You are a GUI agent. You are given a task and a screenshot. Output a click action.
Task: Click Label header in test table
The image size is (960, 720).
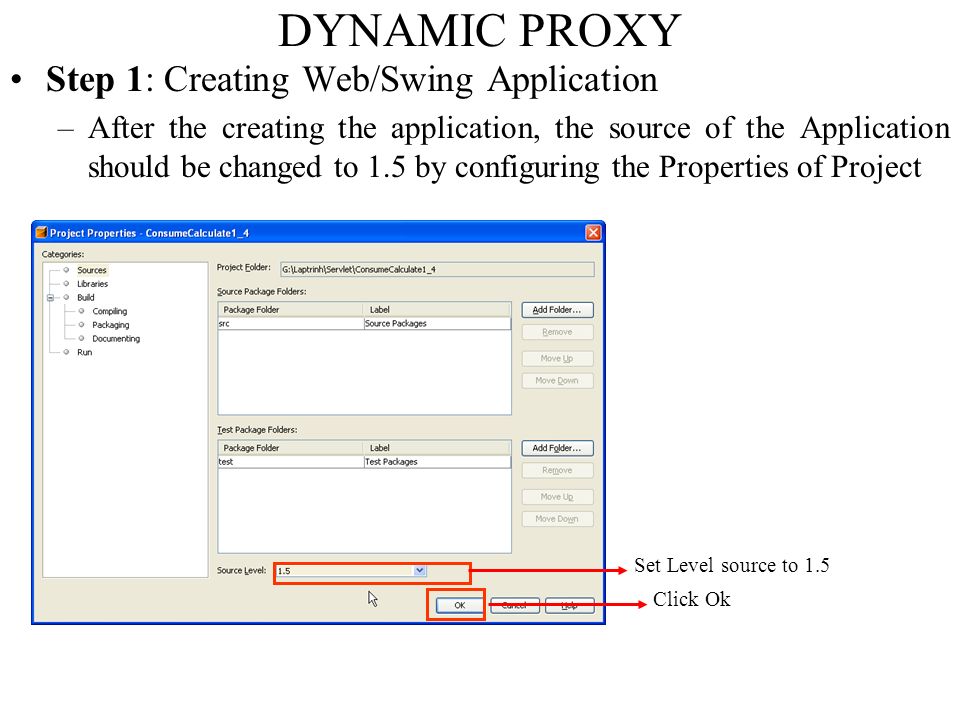[x=437, y=448]
